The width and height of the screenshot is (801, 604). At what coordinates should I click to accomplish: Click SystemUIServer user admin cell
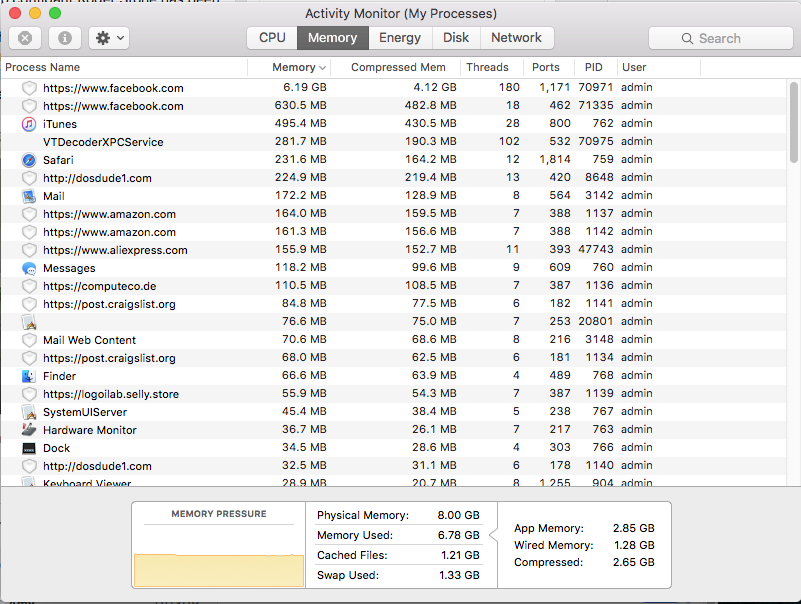point(637,411)
